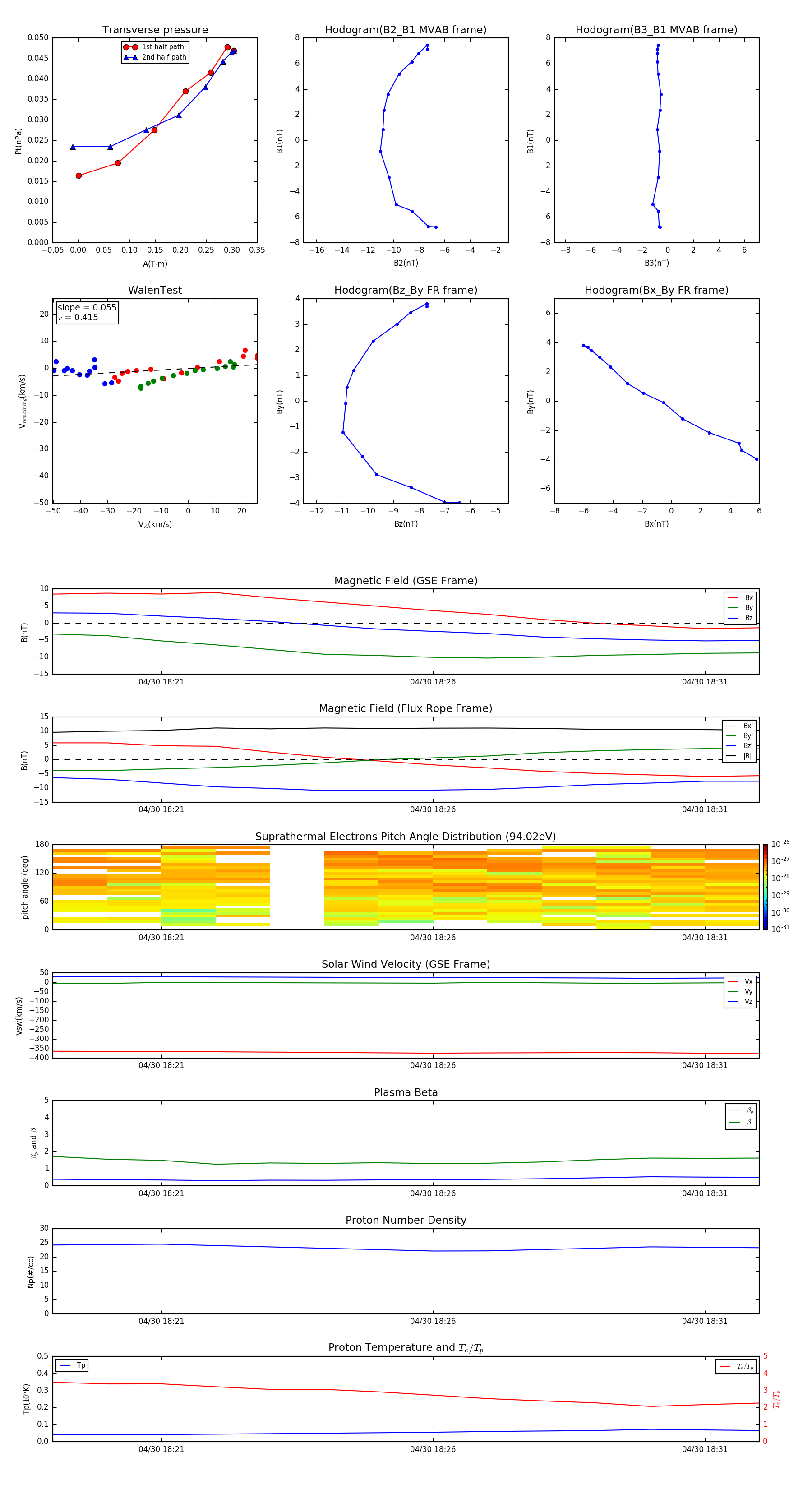Click the 'Magnetic Field (Flux Rope Frame)' title
Image resolution: width=812 pixels, height=1489 pixels.
pyautogui.click(x=406, y=709)
